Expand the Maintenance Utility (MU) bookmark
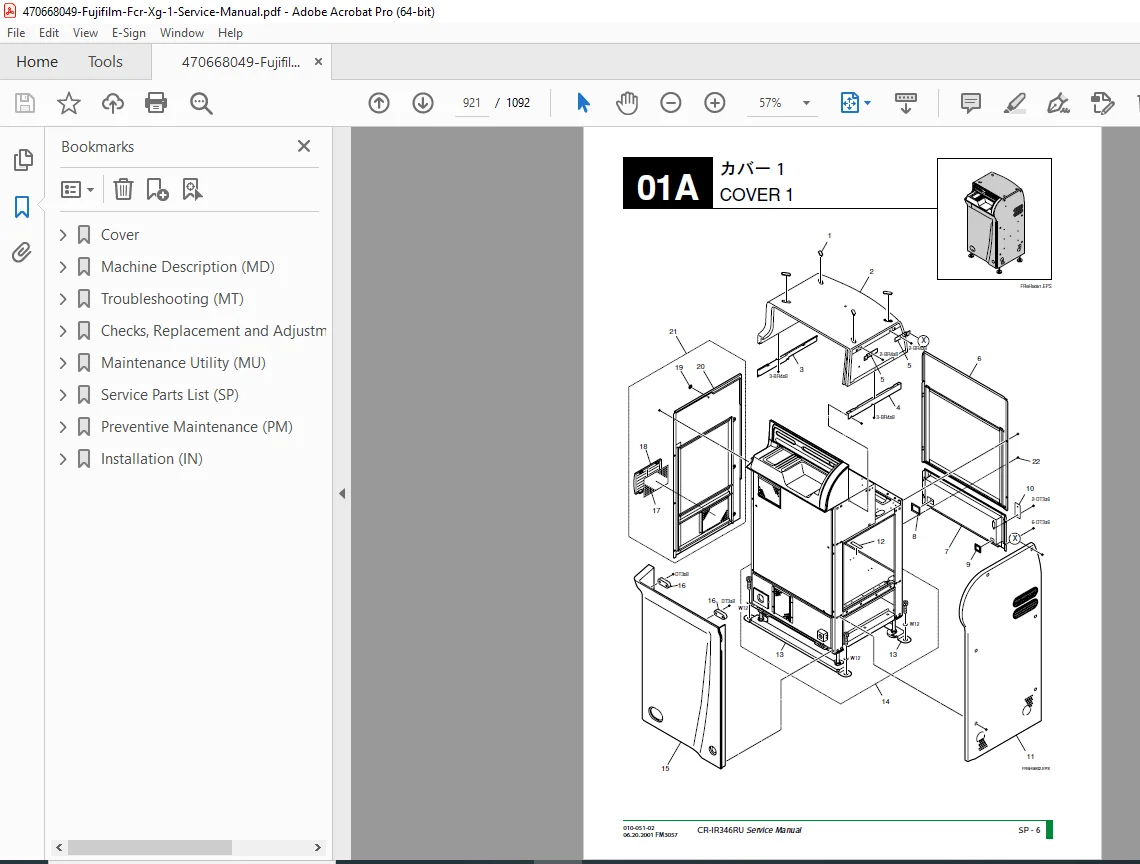 pyautogui.click(x=63, y=363)
